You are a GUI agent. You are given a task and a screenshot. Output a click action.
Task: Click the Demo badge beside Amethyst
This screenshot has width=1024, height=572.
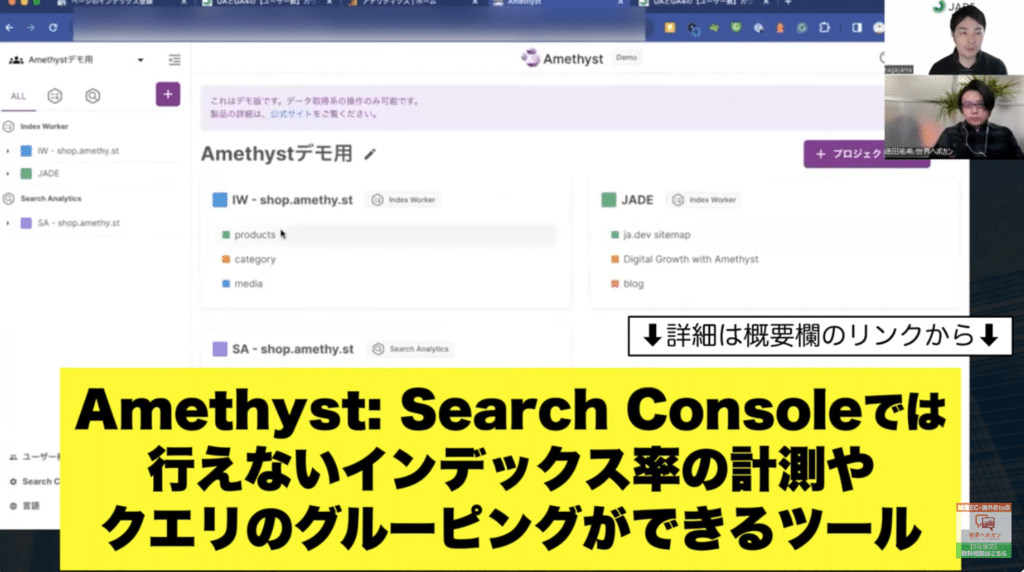point(626,57)
